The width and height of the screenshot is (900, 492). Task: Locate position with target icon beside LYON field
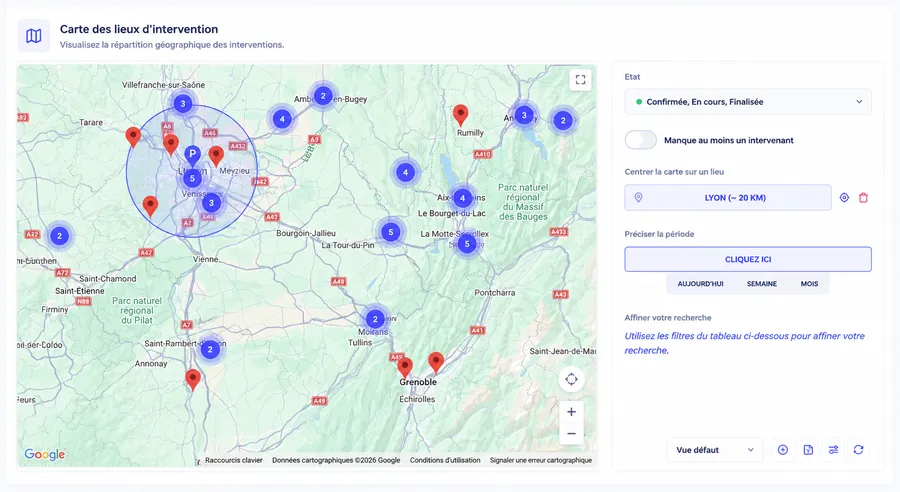pyautogui.click(x=844, y=197)
